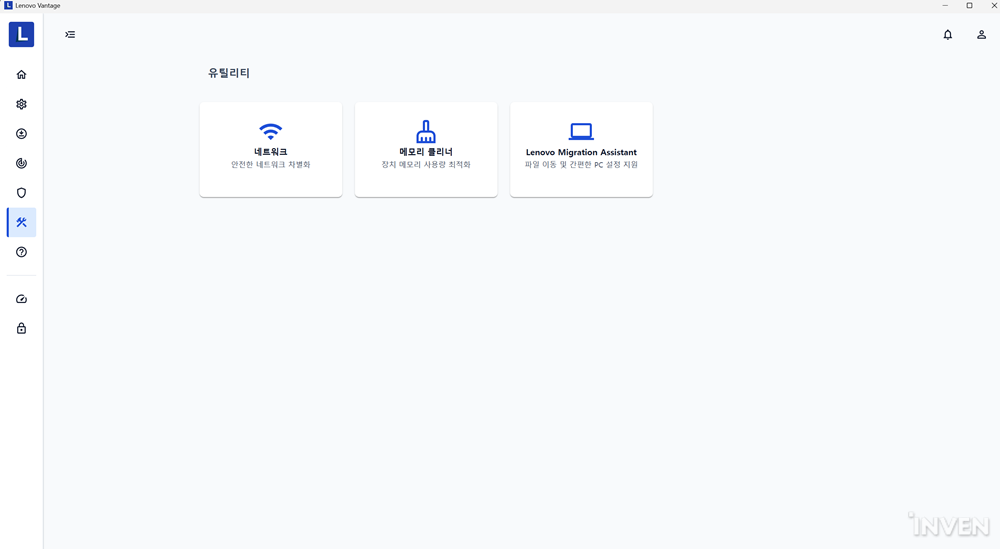Open user account profile icon

click(x=982, y=34)
